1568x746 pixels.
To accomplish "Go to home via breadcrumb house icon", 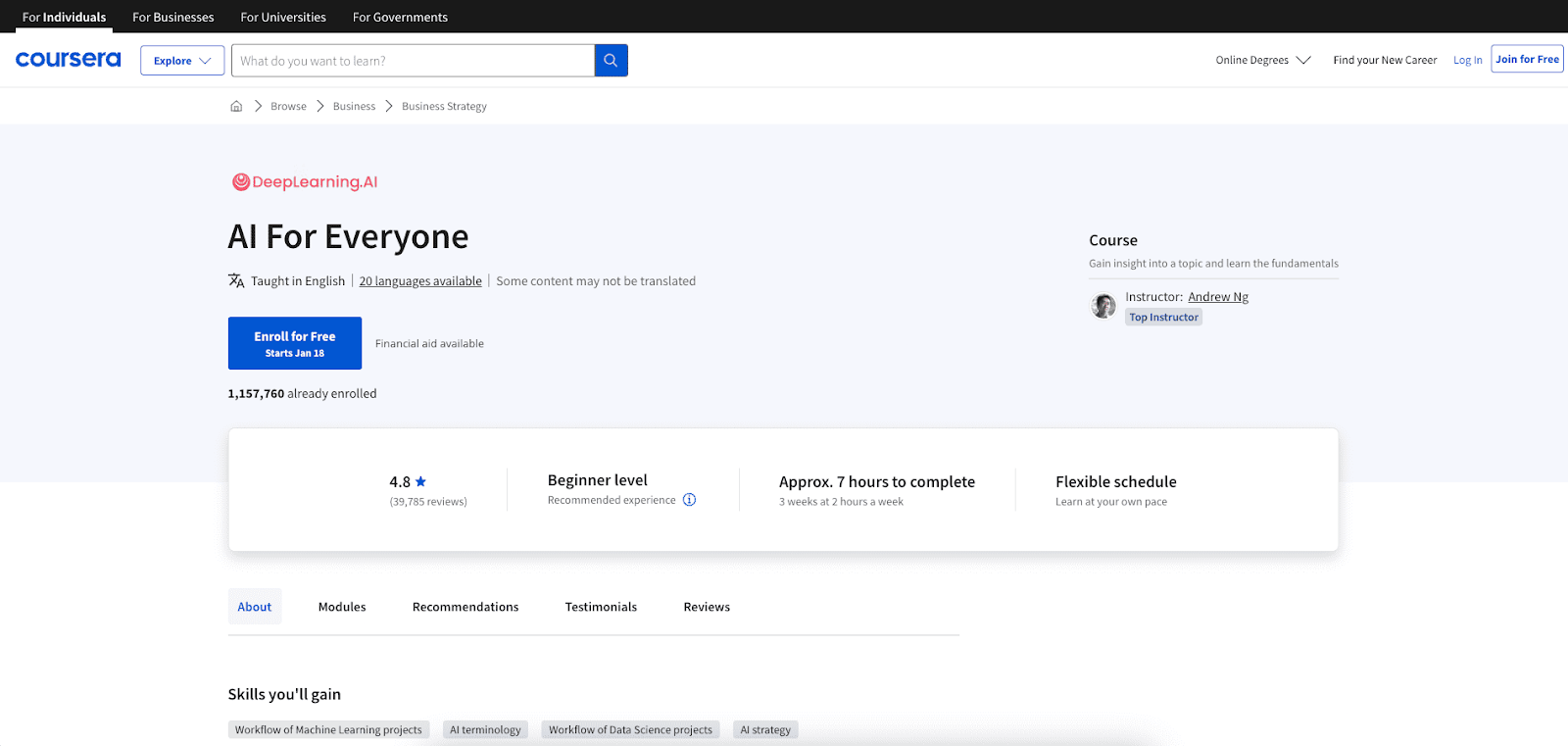I will pyautogui.click(x=236, y=106).
